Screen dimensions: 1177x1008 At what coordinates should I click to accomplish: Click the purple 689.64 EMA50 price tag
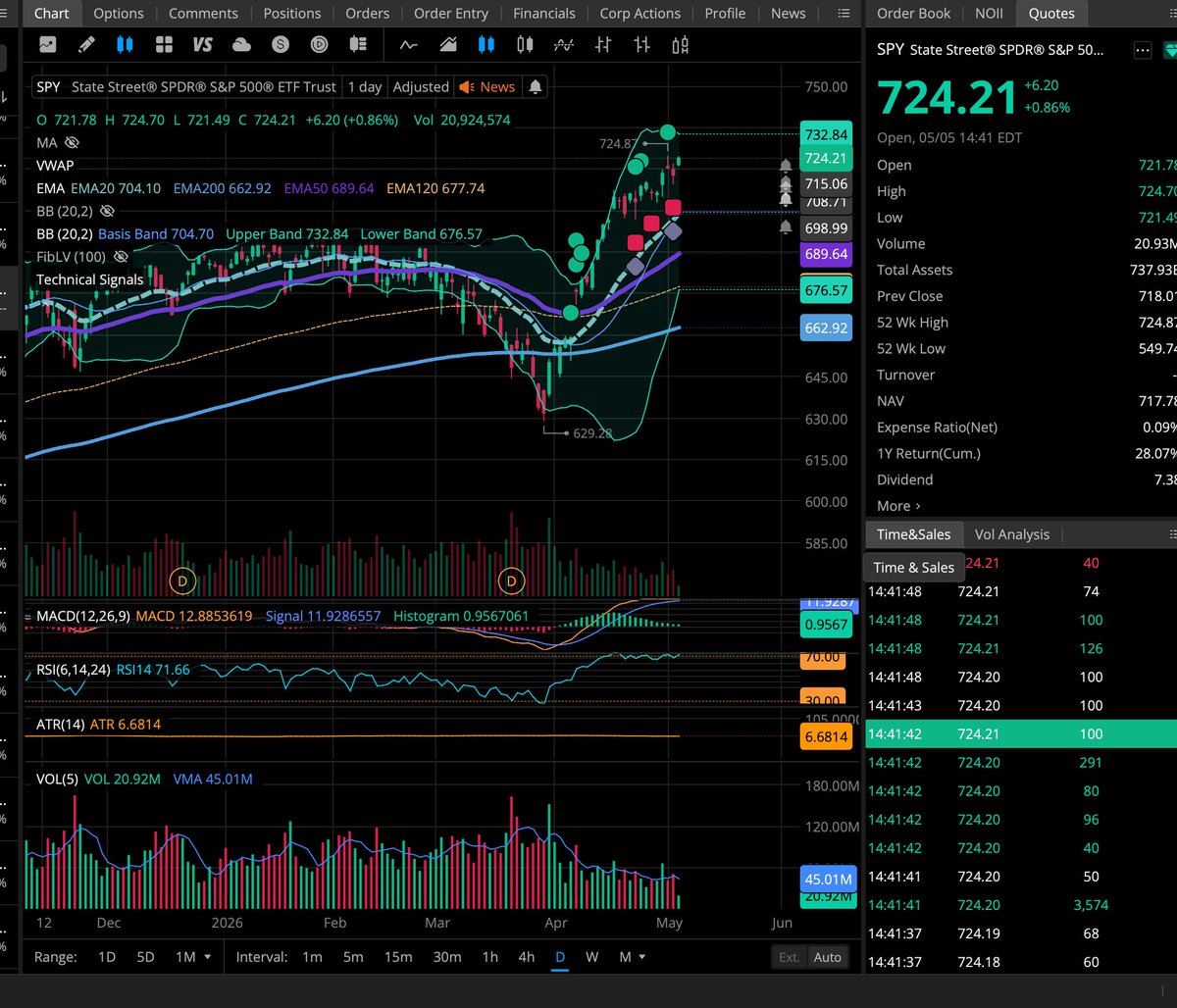[826, 254]
